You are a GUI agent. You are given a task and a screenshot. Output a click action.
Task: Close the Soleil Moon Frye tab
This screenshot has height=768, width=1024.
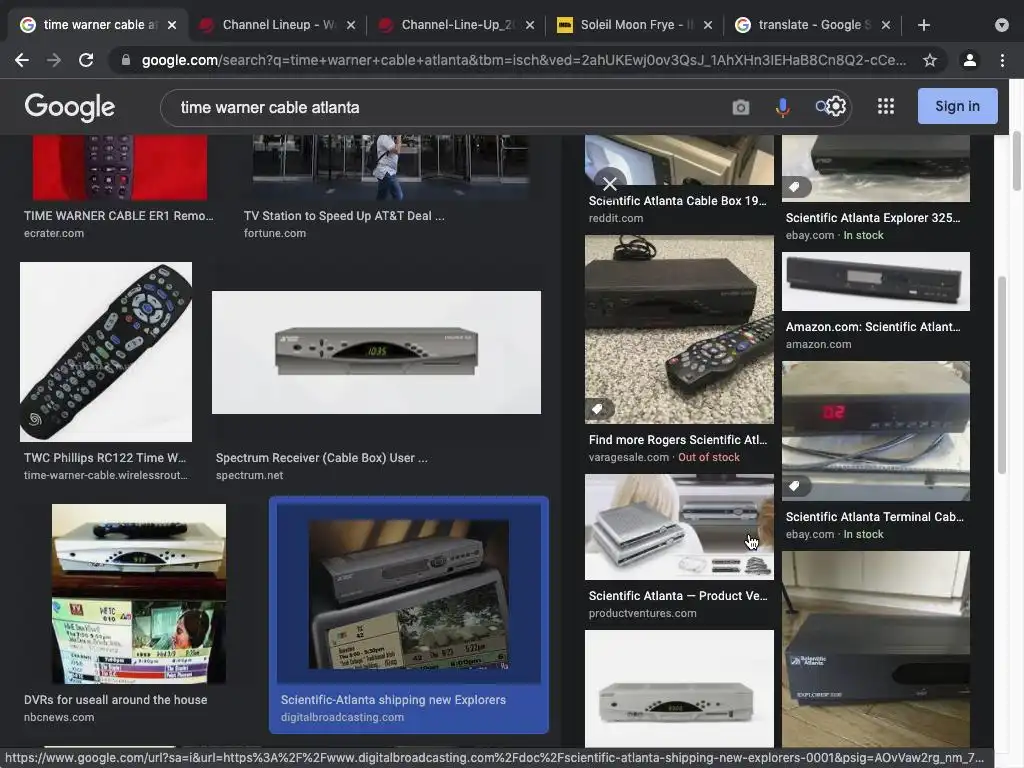tap(707, 25)
